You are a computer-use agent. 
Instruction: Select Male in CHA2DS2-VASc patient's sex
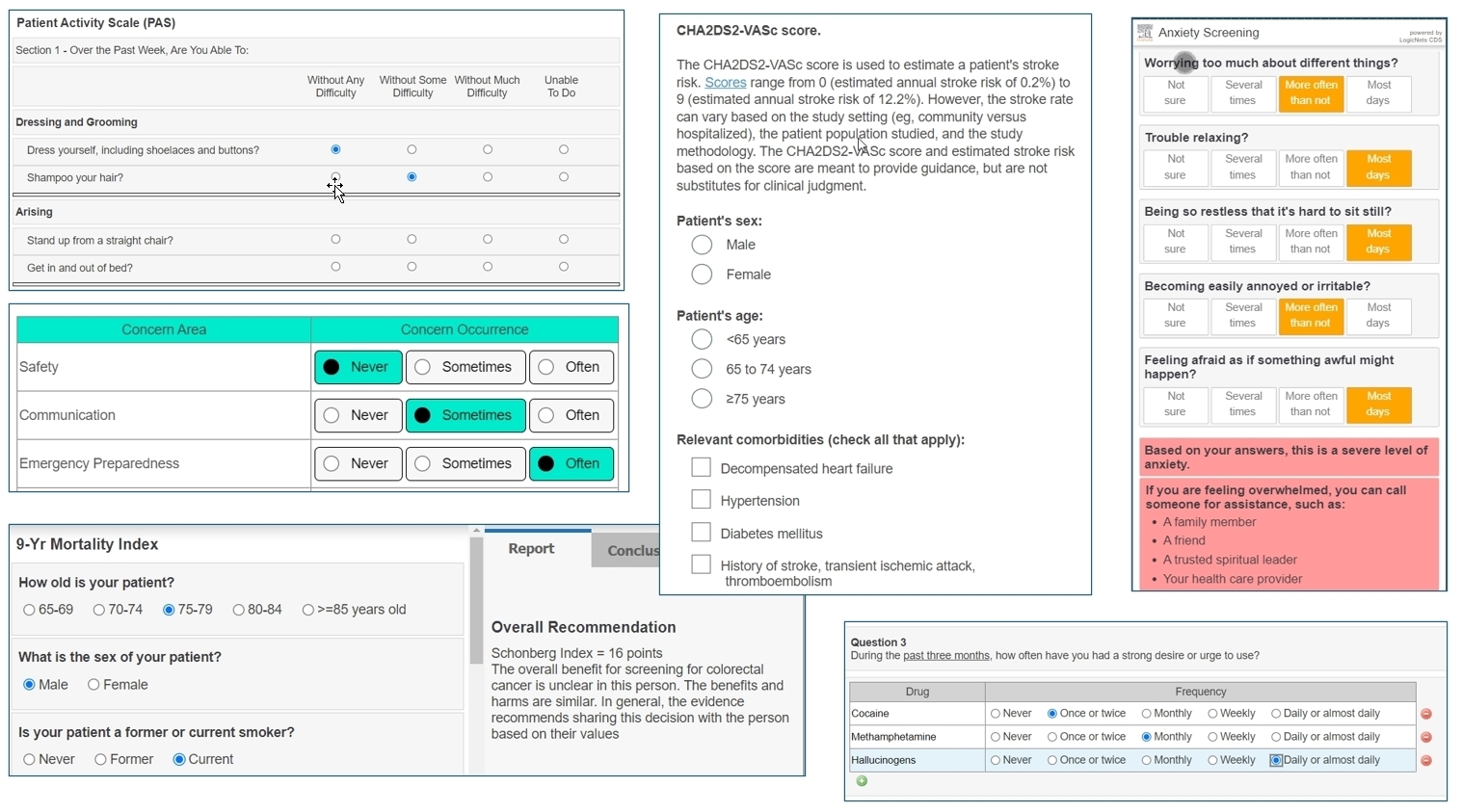click(702, 245)
